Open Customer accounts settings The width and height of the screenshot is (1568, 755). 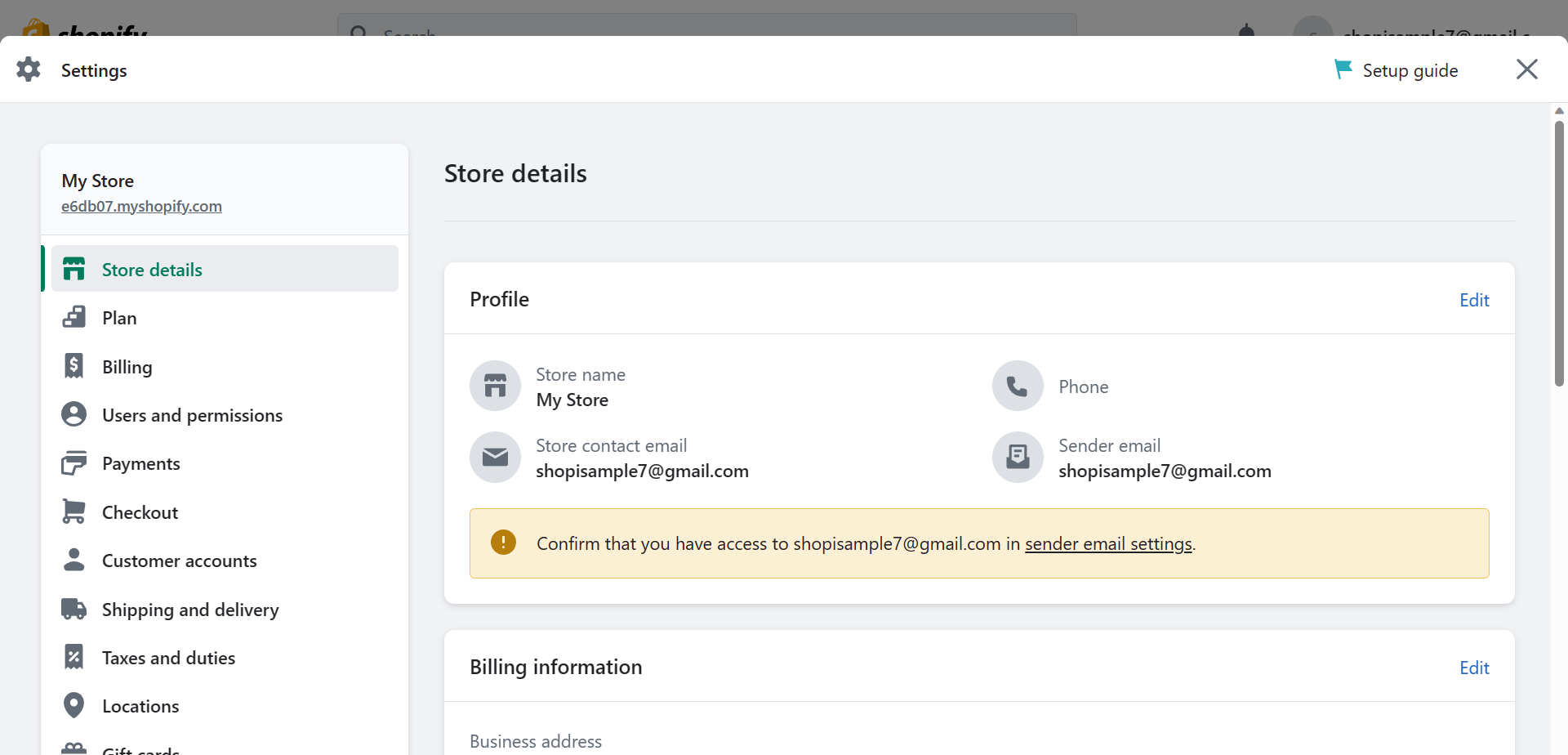tap(225, 560)
